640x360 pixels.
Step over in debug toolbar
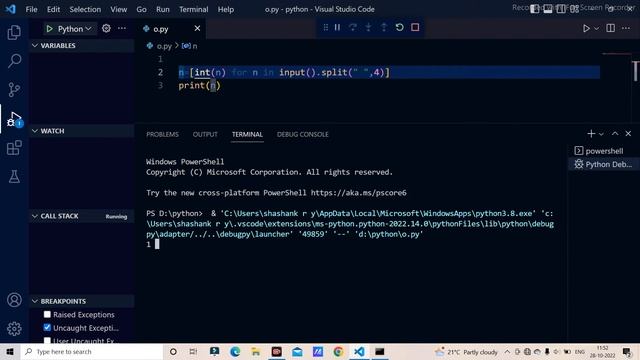(x=353, y=27)
